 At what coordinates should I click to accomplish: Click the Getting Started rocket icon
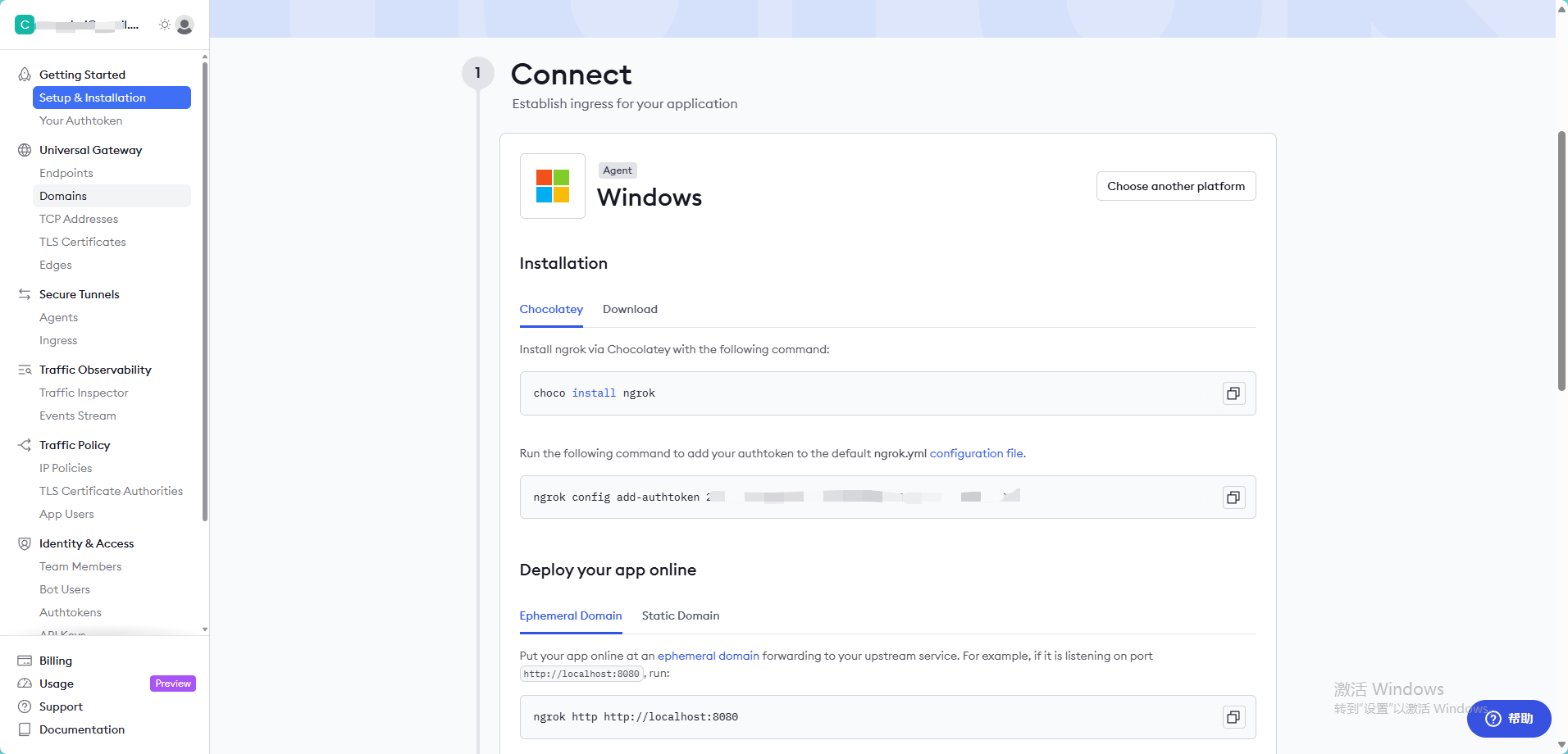click(x=25, y=75)
